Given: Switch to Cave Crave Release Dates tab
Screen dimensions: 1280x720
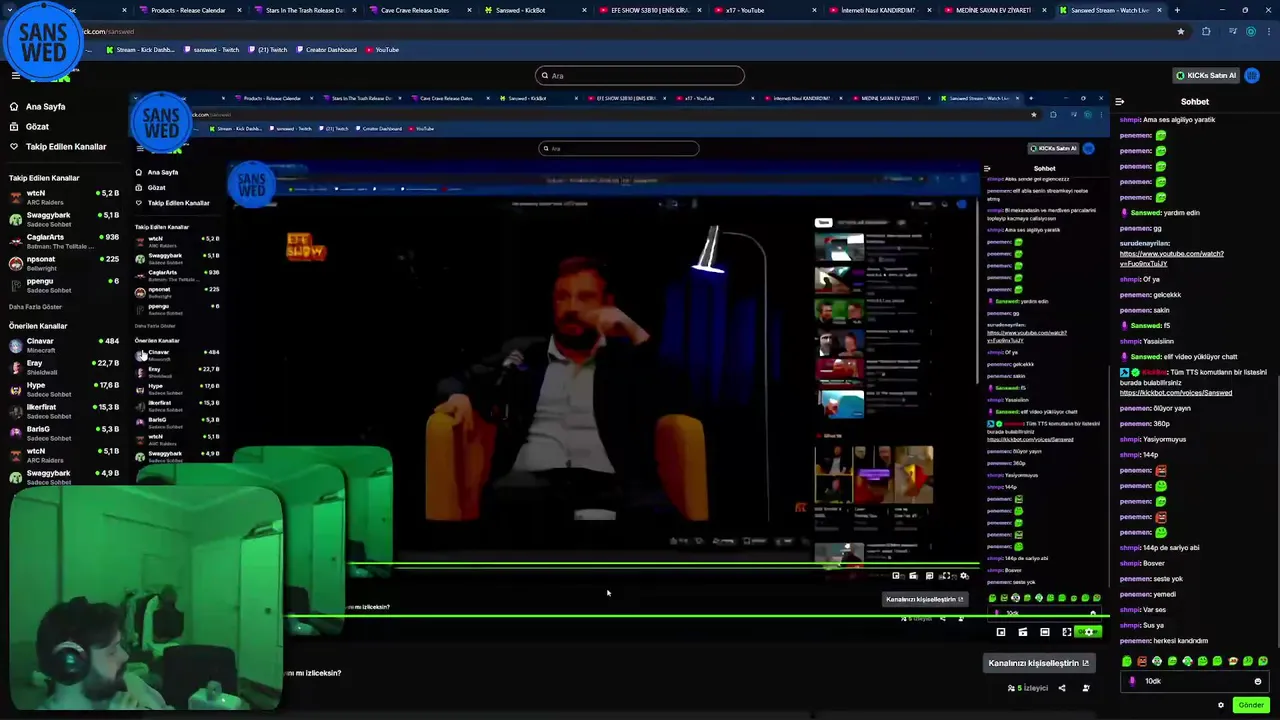Looking at the screenshot, I should tap(420, 10).
